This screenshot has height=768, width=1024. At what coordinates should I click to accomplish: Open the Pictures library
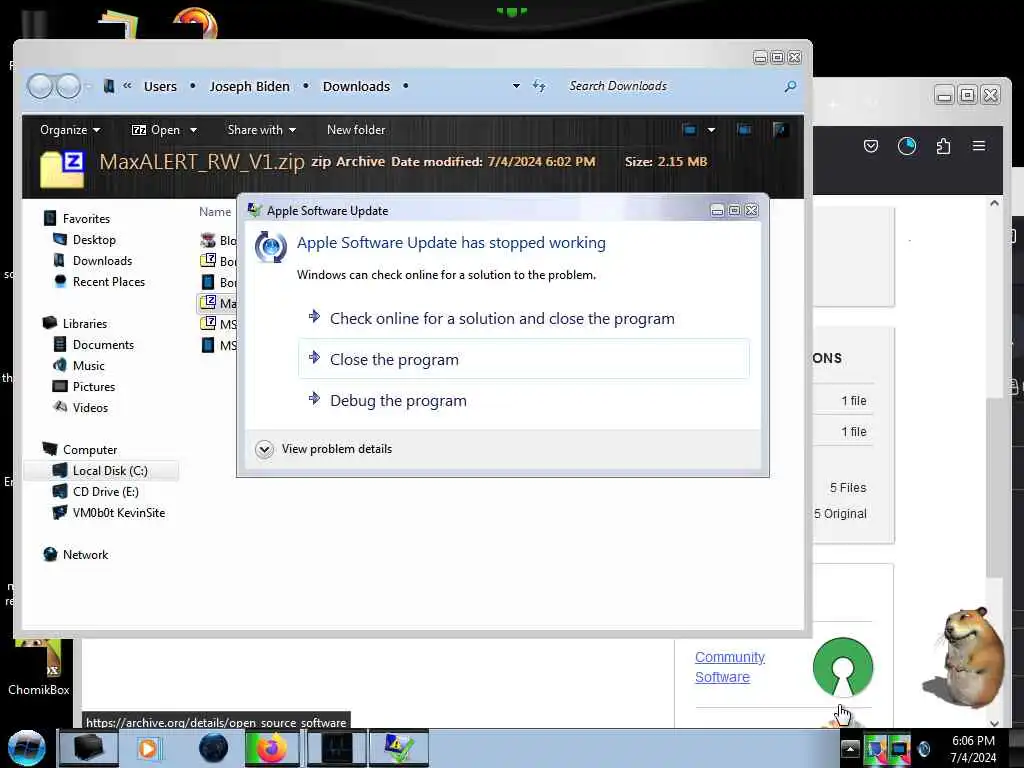[84, 387]
